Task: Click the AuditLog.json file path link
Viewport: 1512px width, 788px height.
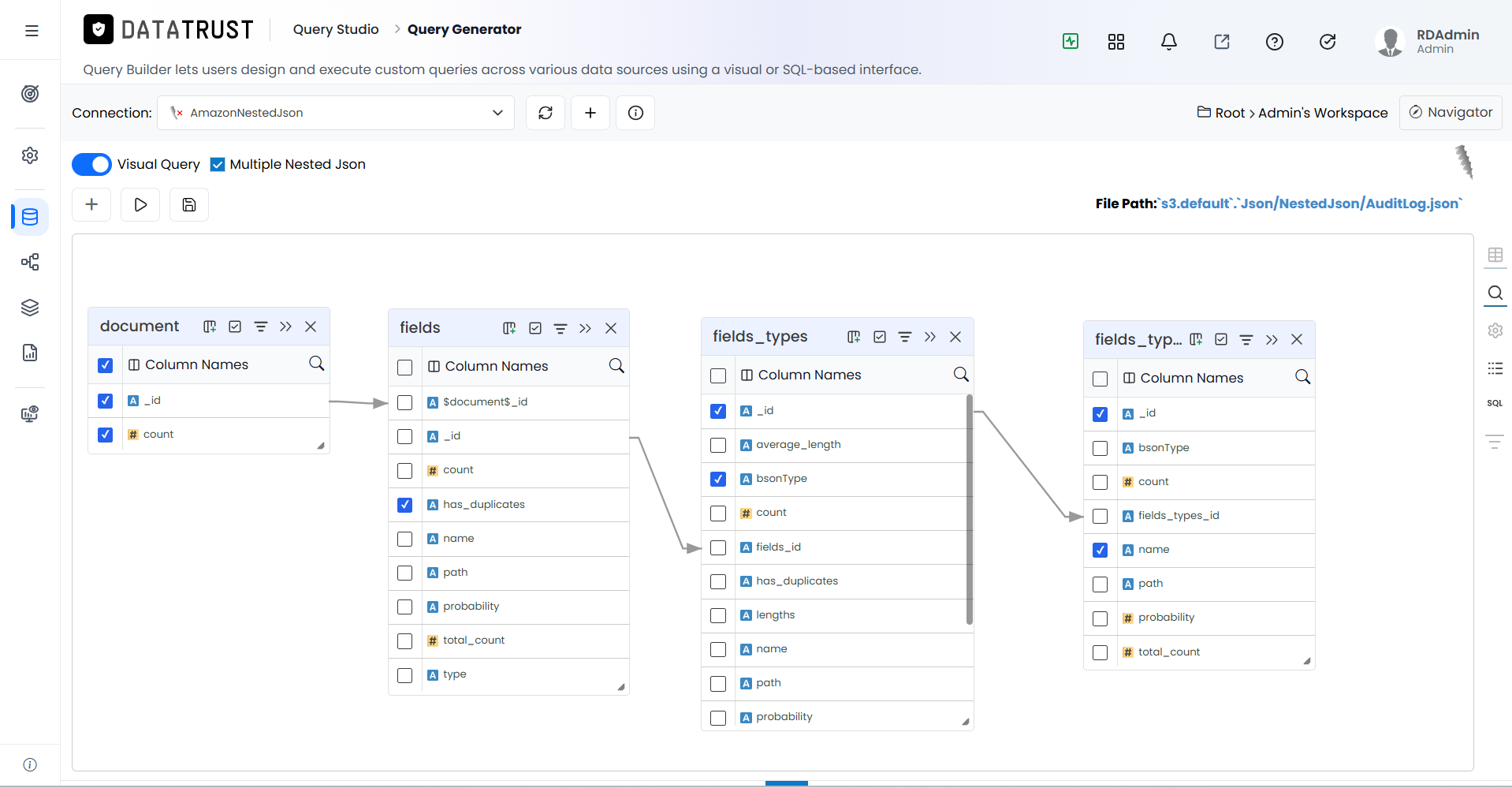Action: (1311, 204)
